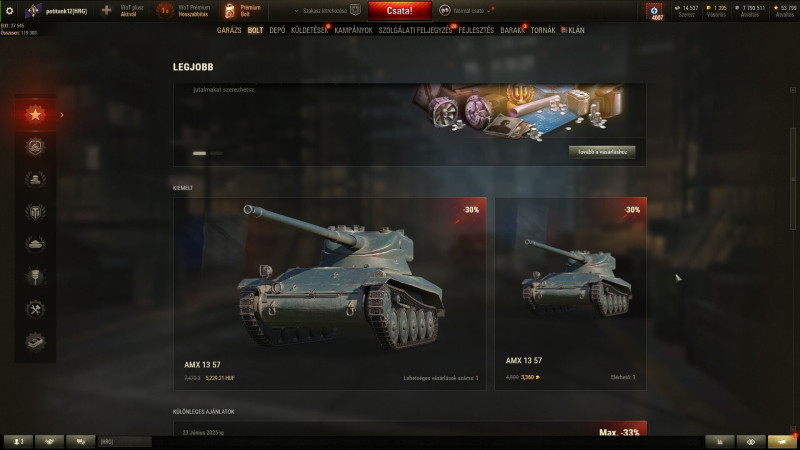The width and height of the screenshot is (800, 450).
Task: Open the settings gear menu
Action: (9, 10)
